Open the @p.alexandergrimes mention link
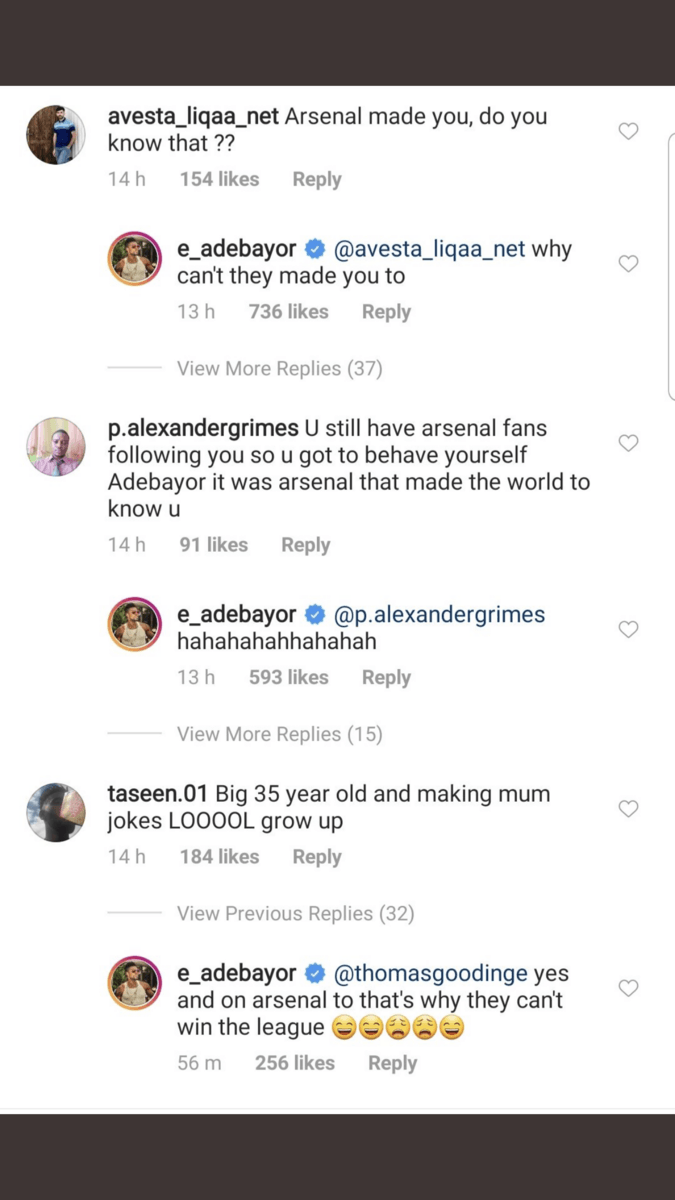This screenshot has width=675, height=1200. (x=439, y=614)
